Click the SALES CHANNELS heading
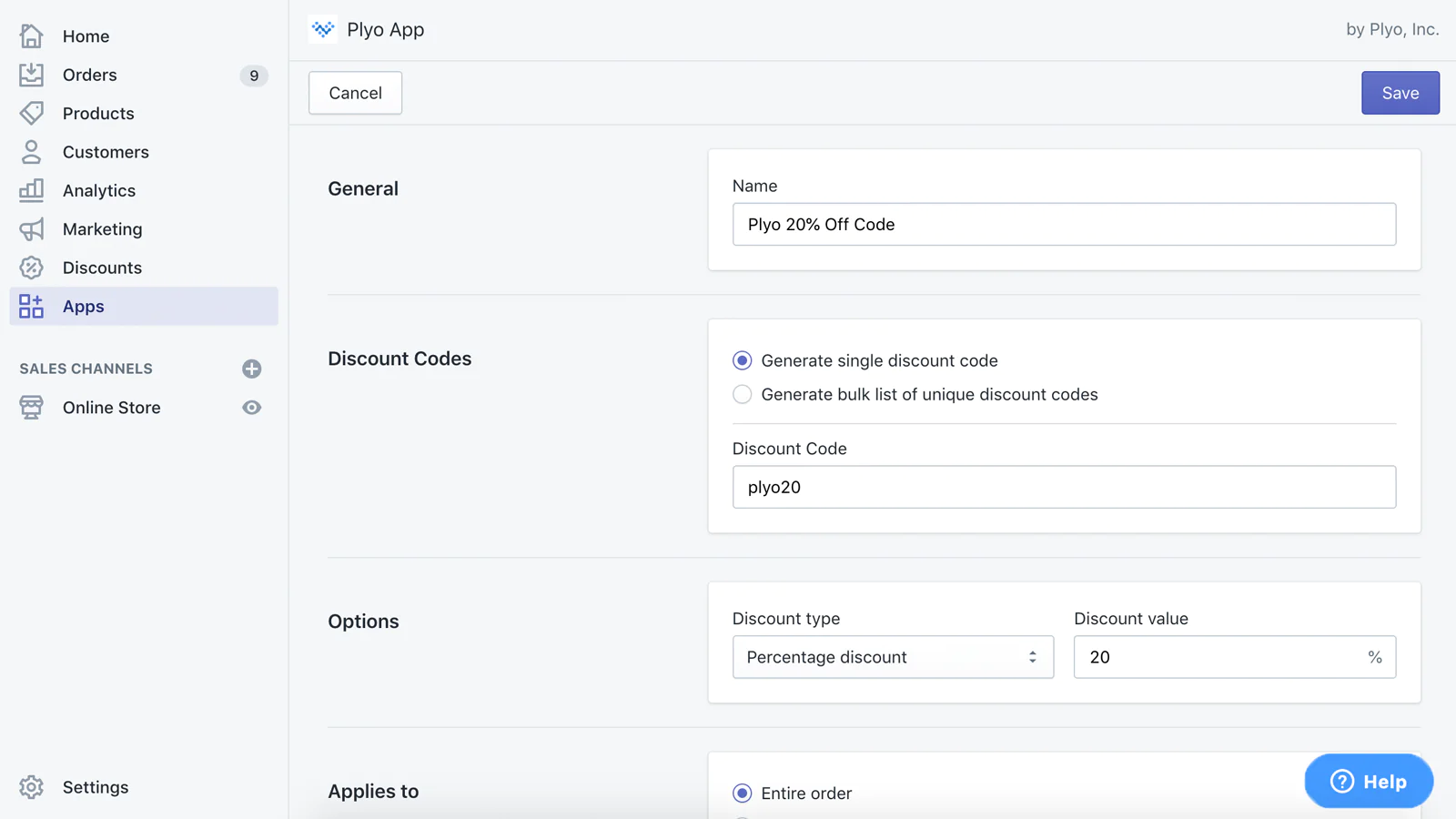The height and width of the screenshot is (819, 1456). 86,369
